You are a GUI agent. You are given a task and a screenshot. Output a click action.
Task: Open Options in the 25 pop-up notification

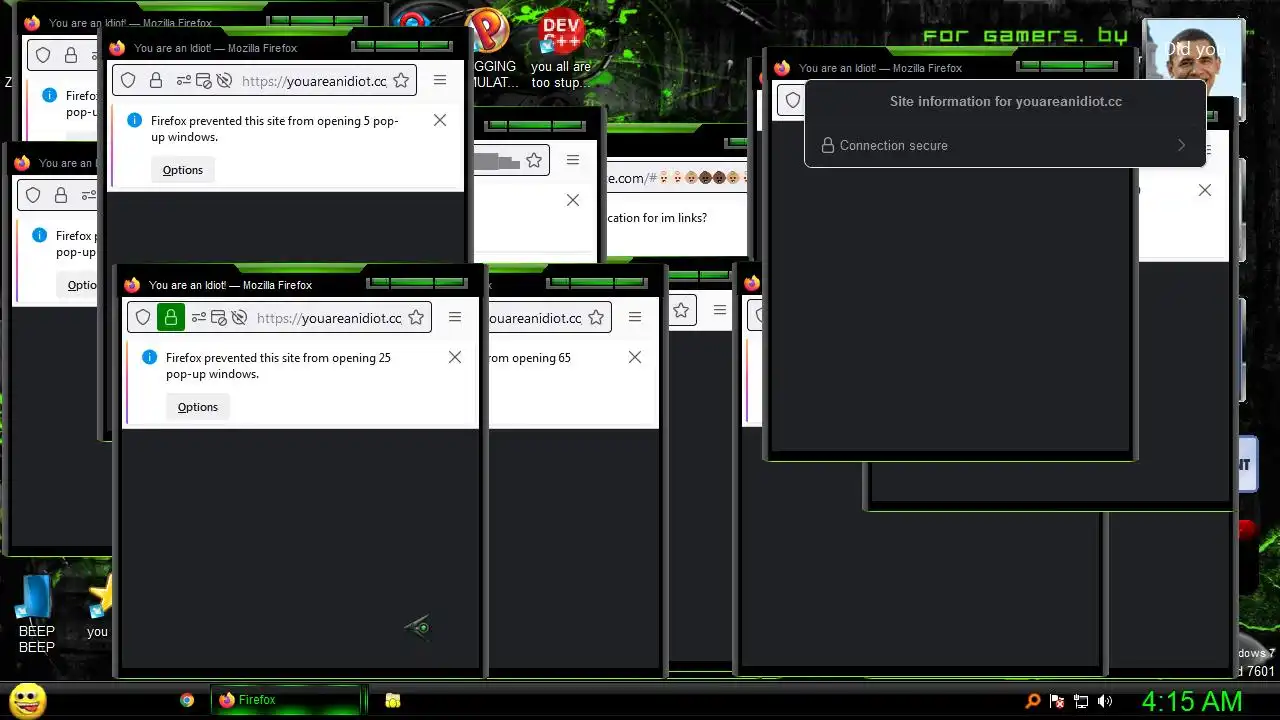198,407
